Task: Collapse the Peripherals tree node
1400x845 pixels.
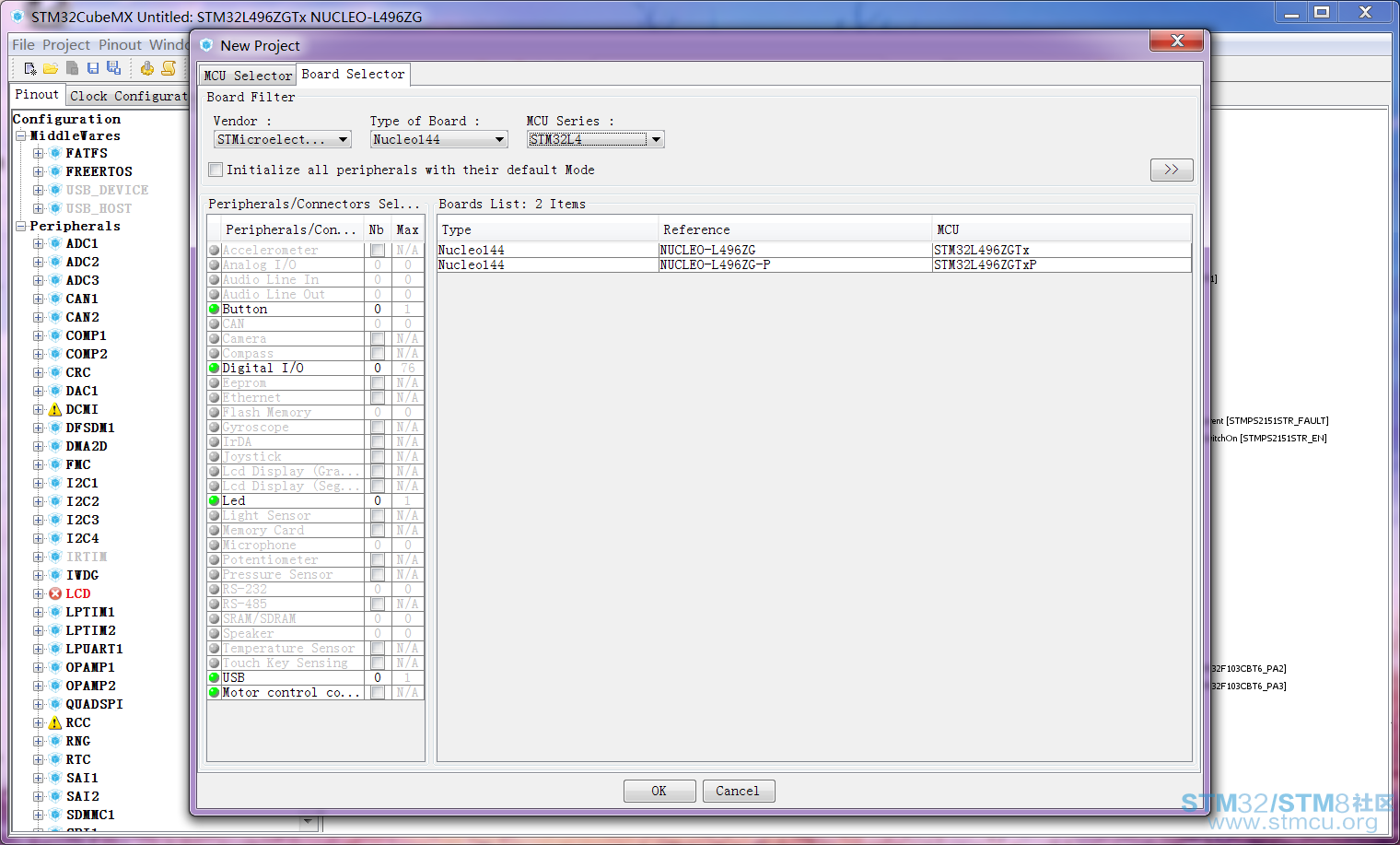Action: click(20, 227)
